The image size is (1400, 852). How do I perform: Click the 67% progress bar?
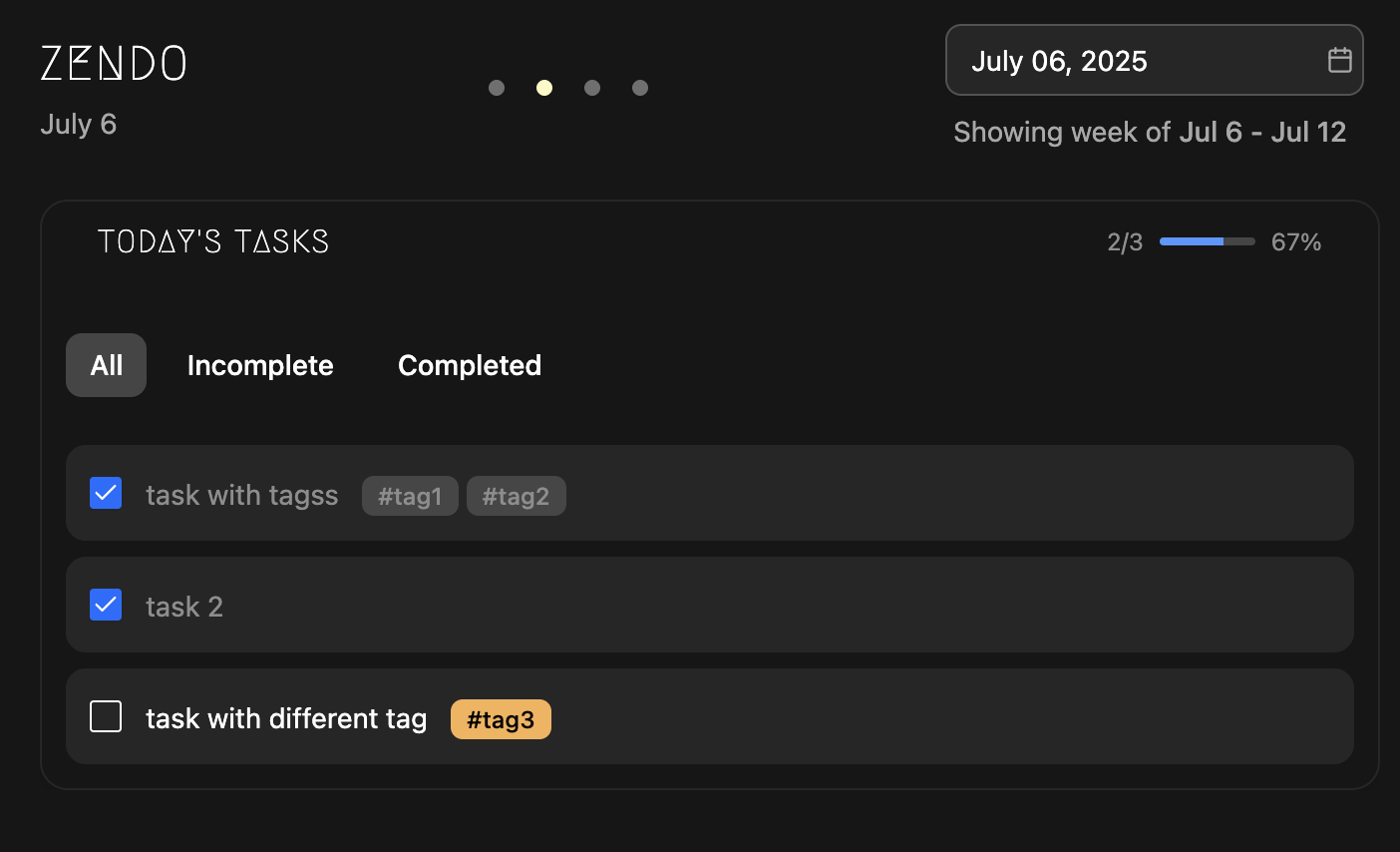1207,241
